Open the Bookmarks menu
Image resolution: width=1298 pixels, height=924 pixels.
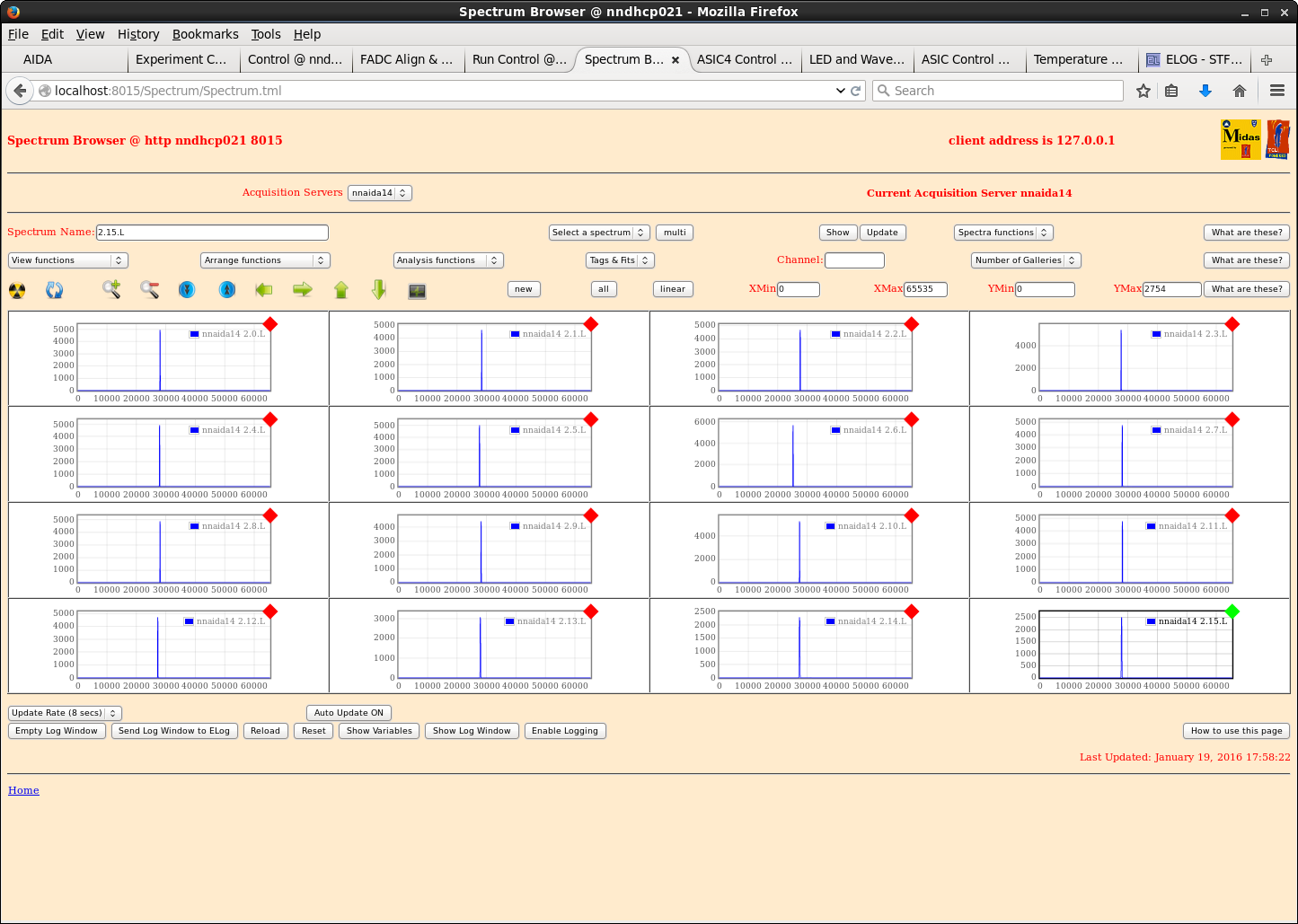pos(205,34)
